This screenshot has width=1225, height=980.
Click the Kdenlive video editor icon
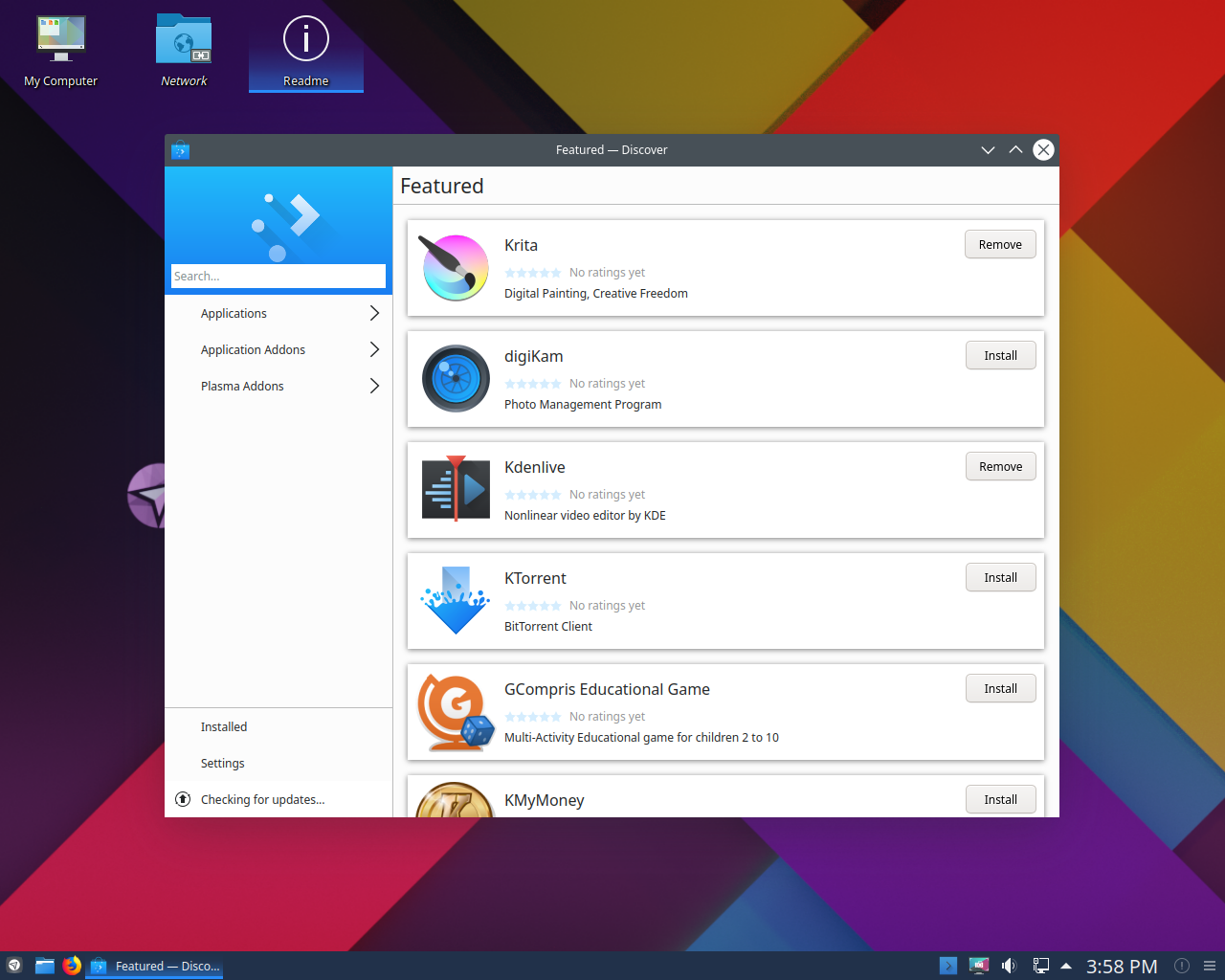coord(456,489)
